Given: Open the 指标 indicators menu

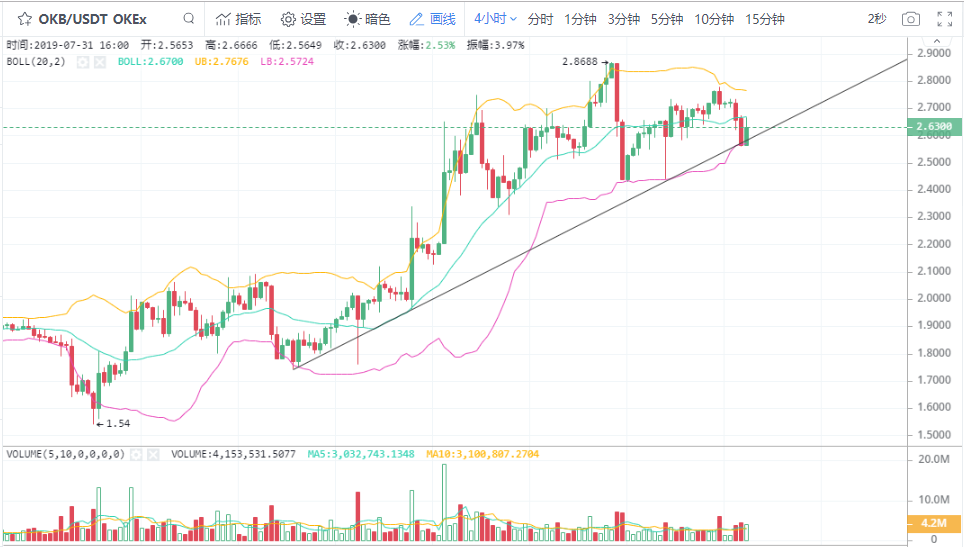Looking at the screenshot, I should (x=239, y=19).
